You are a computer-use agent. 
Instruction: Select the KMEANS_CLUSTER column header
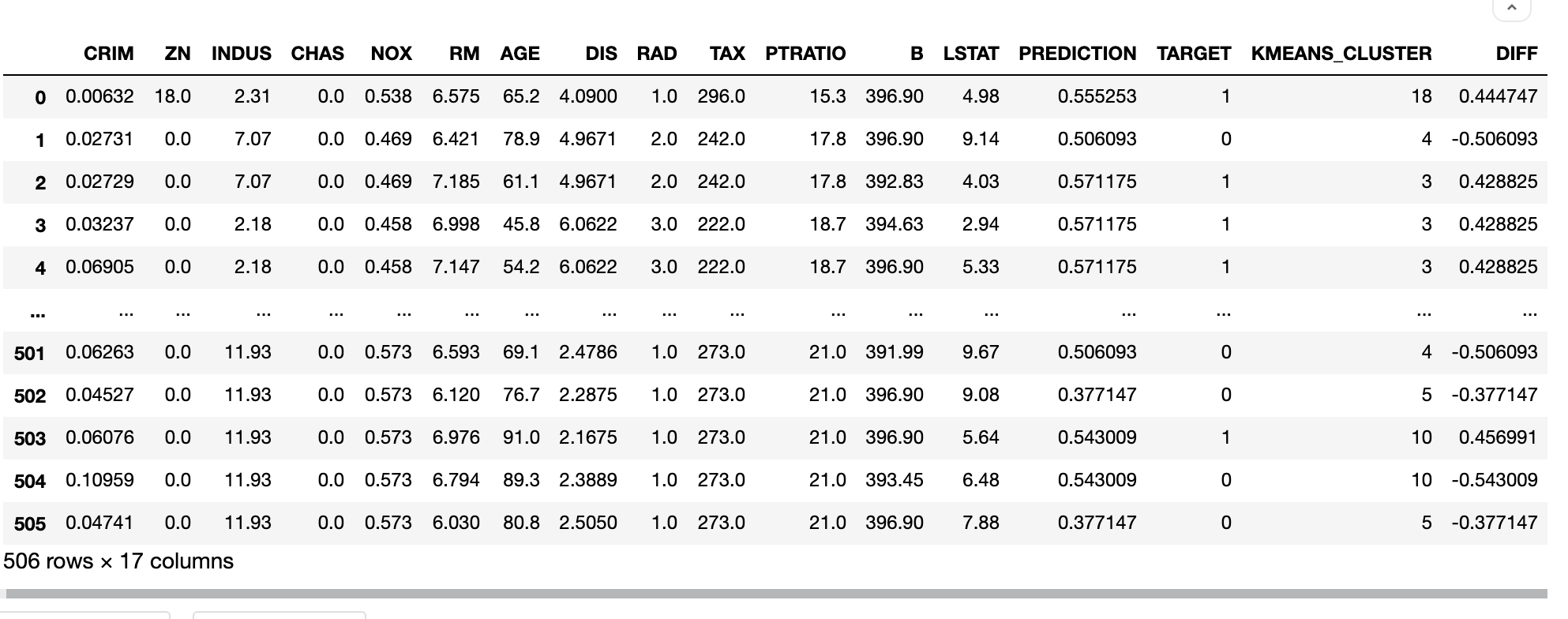1341,54
